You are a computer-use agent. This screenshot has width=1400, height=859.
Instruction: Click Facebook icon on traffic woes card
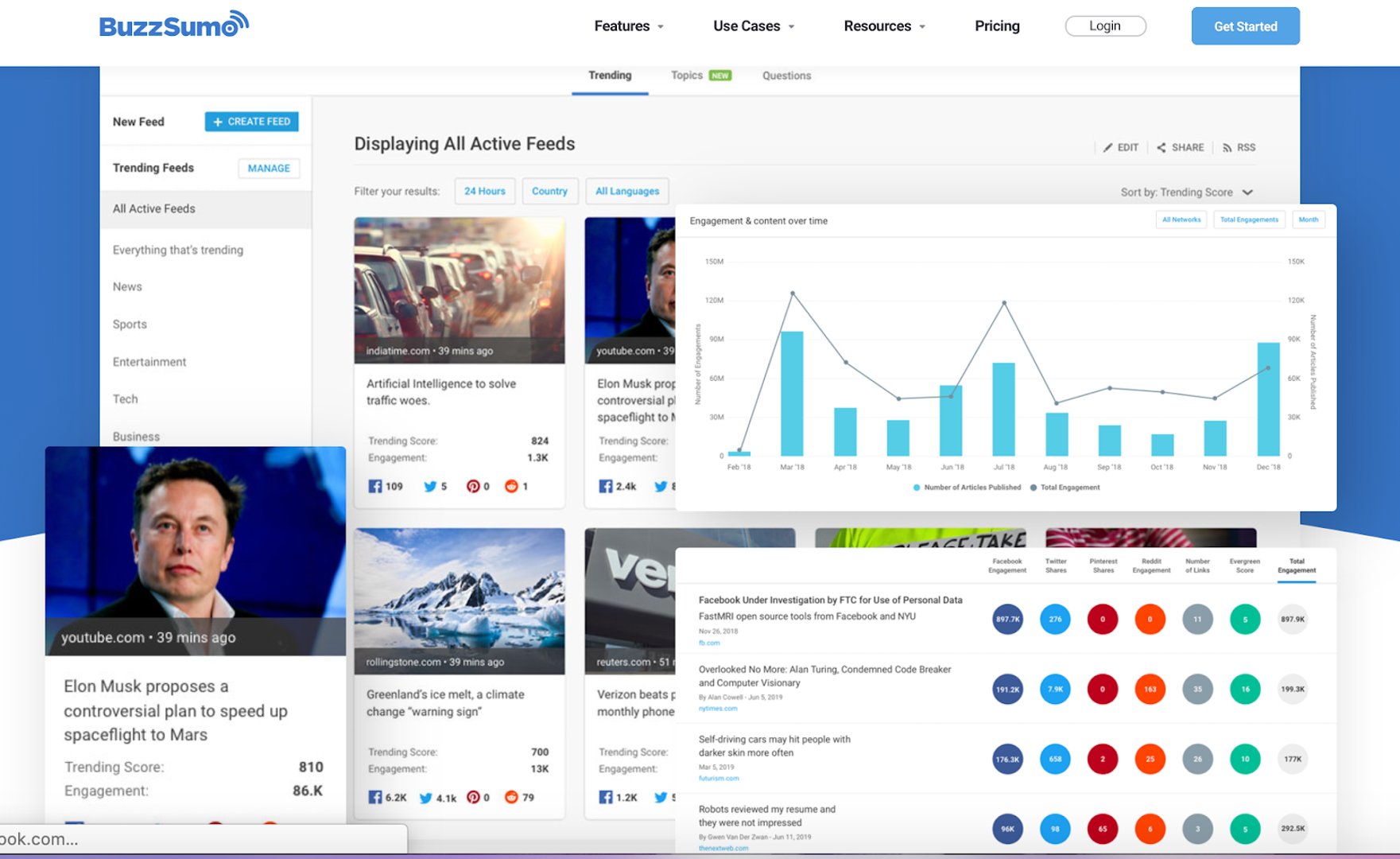pyautogui.click(x=375, y=486)
